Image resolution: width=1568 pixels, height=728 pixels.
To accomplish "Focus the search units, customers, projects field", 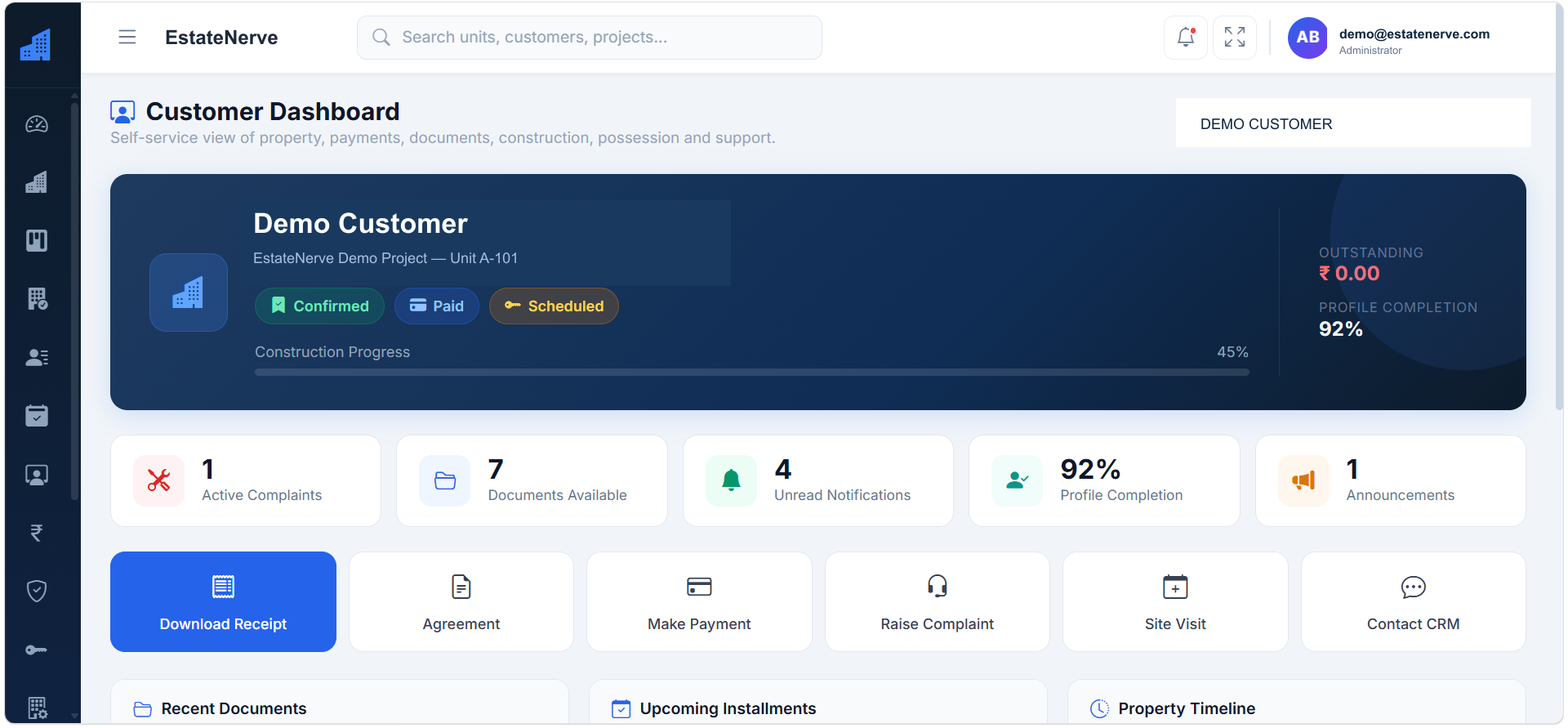I will (x=589, y=38).
